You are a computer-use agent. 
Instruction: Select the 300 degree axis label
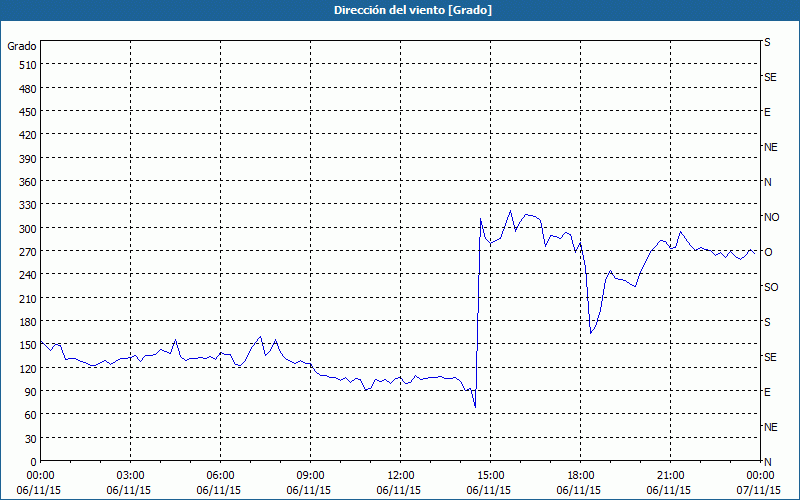tap(28, 229)
